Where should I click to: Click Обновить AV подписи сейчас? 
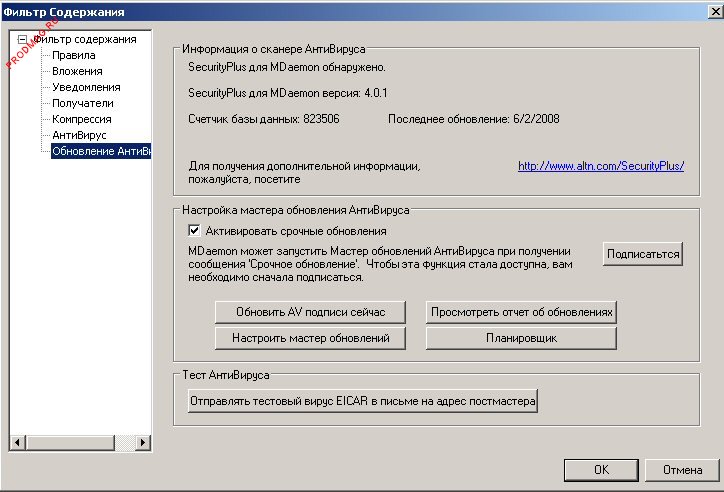pos(309,312)
